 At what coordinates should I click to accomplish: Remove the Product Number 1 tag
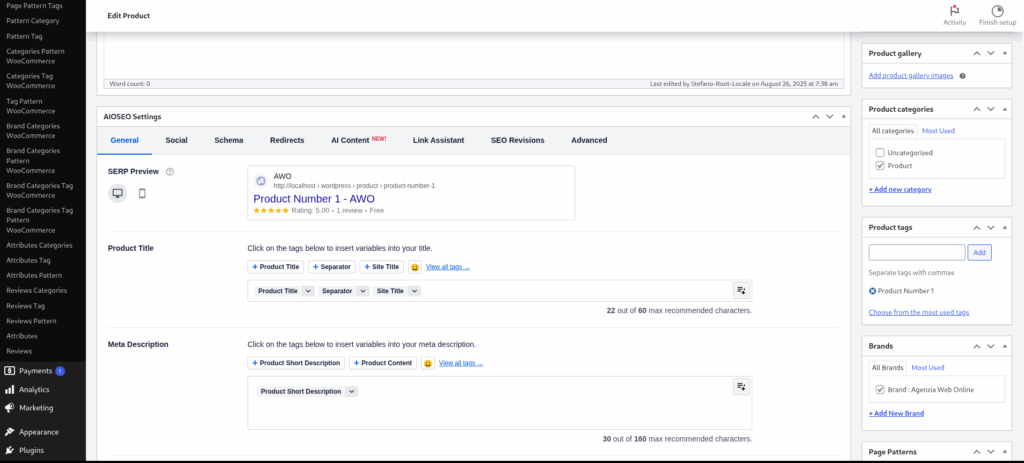click(872, 291)
